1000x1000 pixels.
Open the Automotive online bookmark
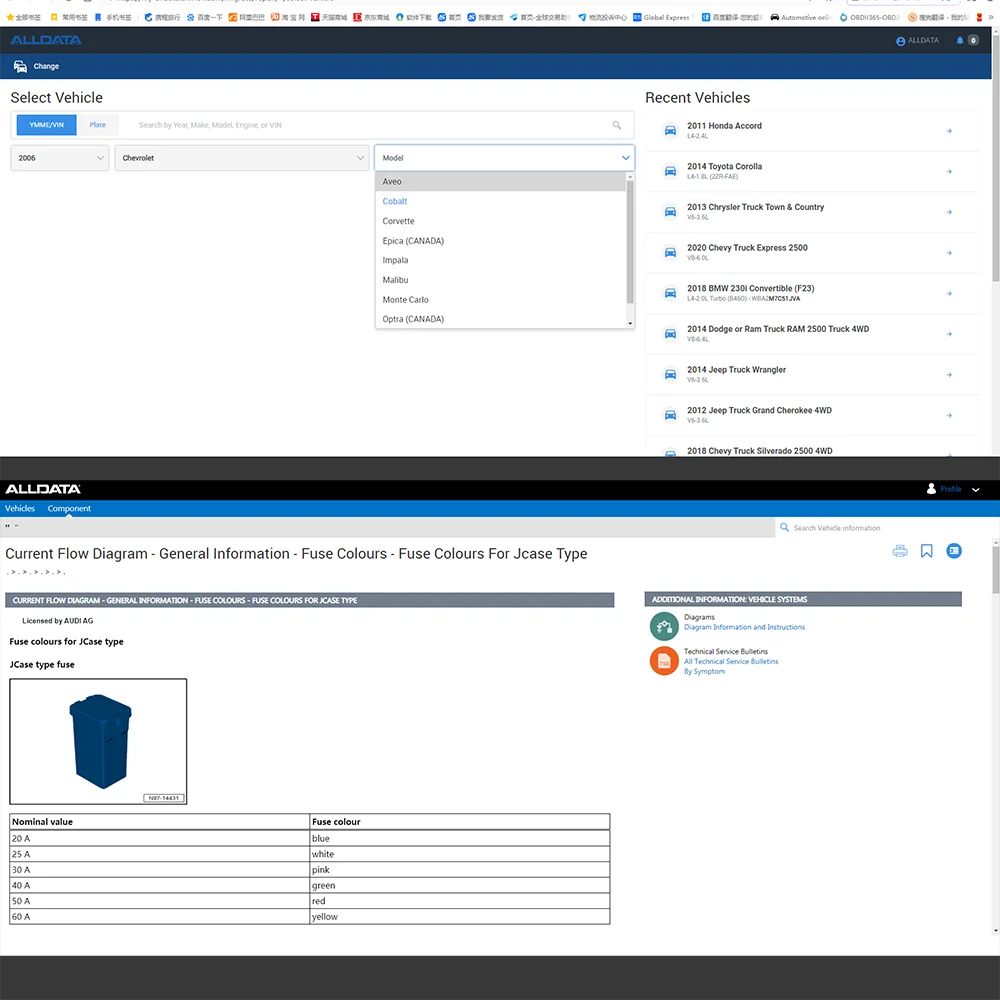coord(800,17)
